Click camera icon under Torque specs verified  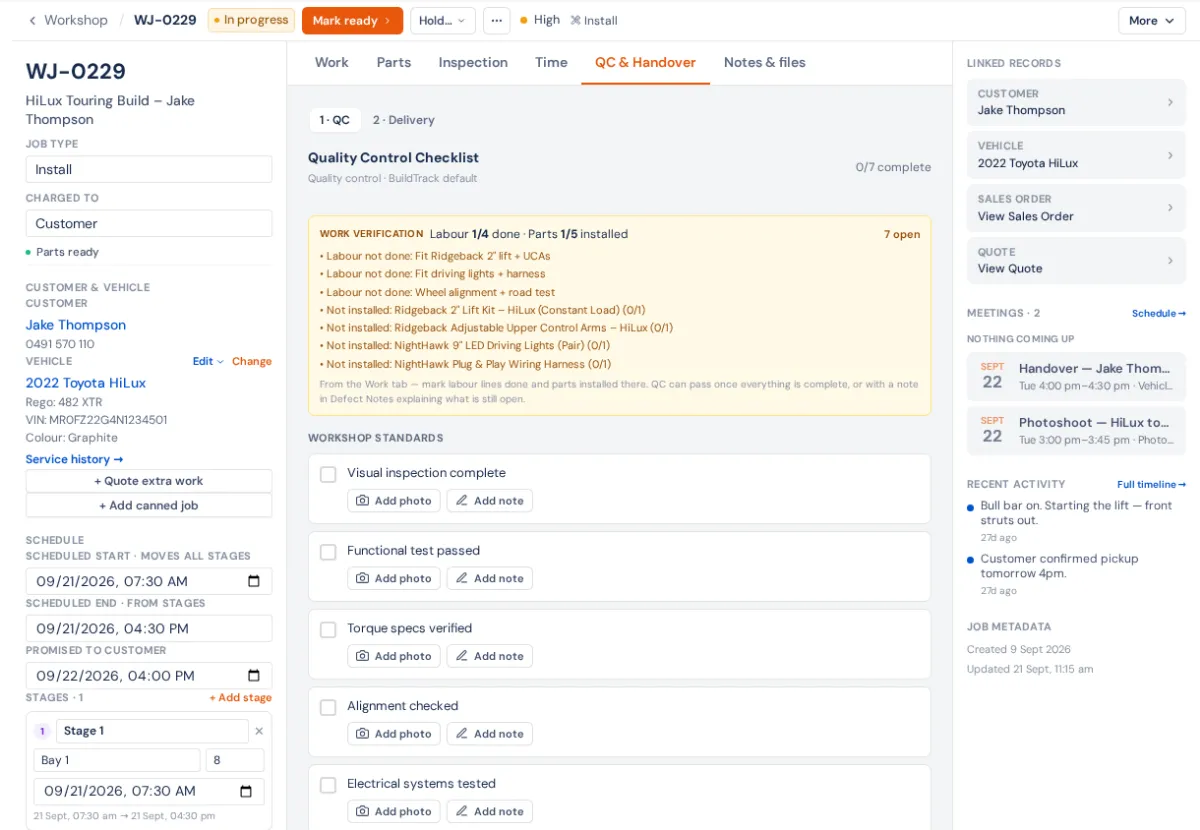click(363, 656)
